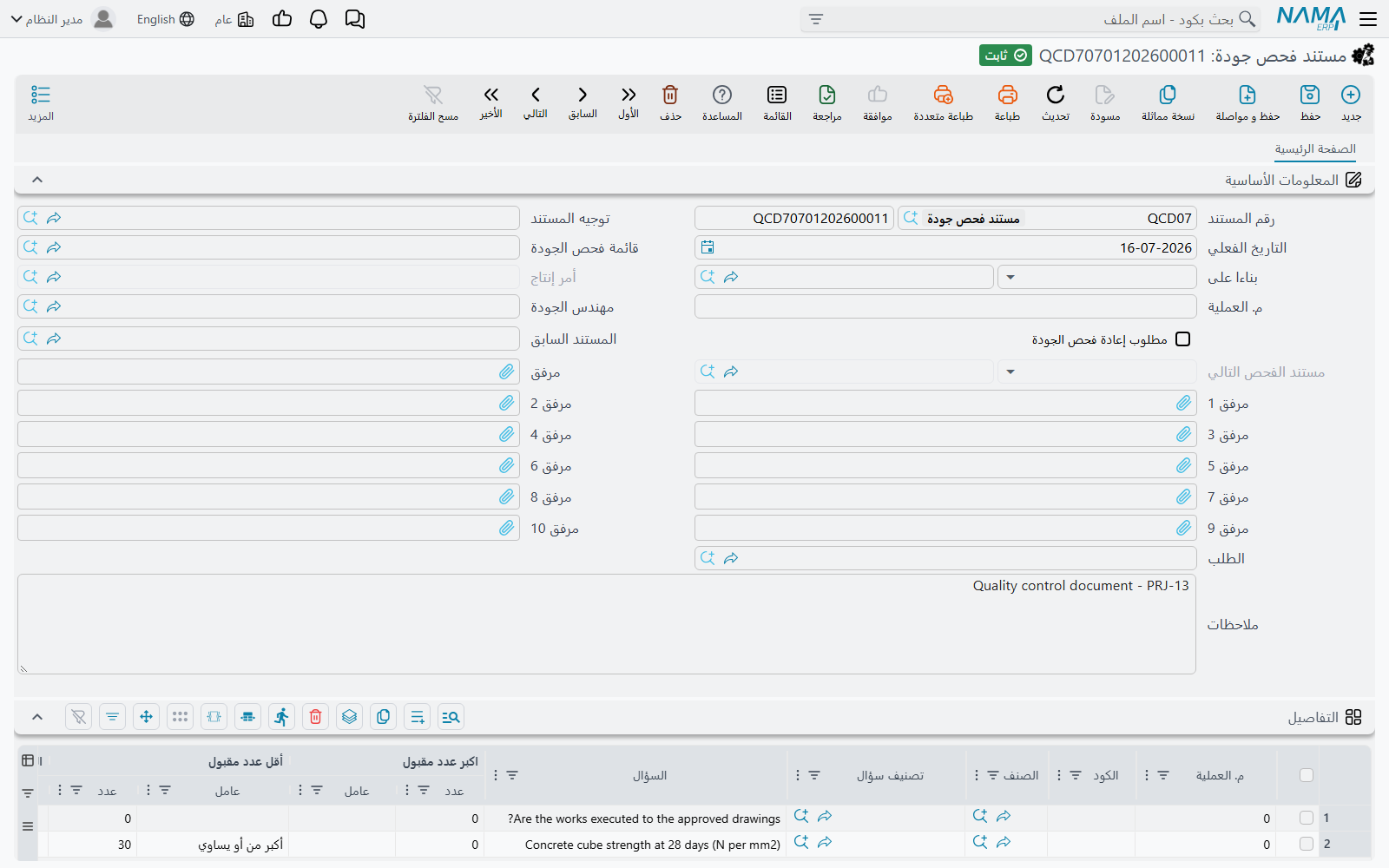Open calendar picker for التاريخ الفعلي
Screen dimensions: 1389x868
click(x=708, y=247)
